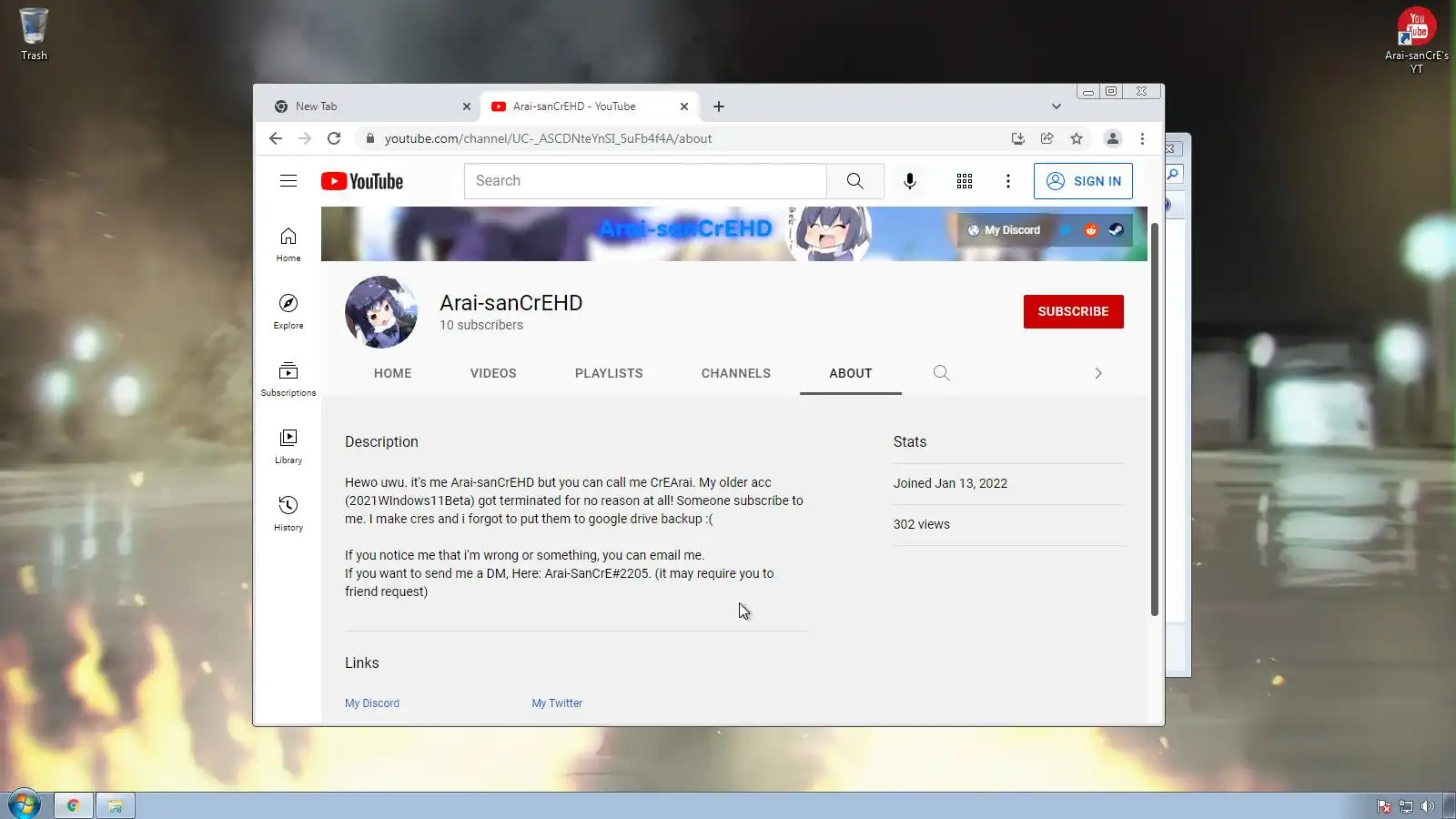The image size is (1456, 819).
Task: Select the channel ABOUT tab
Action: point(851,373)
